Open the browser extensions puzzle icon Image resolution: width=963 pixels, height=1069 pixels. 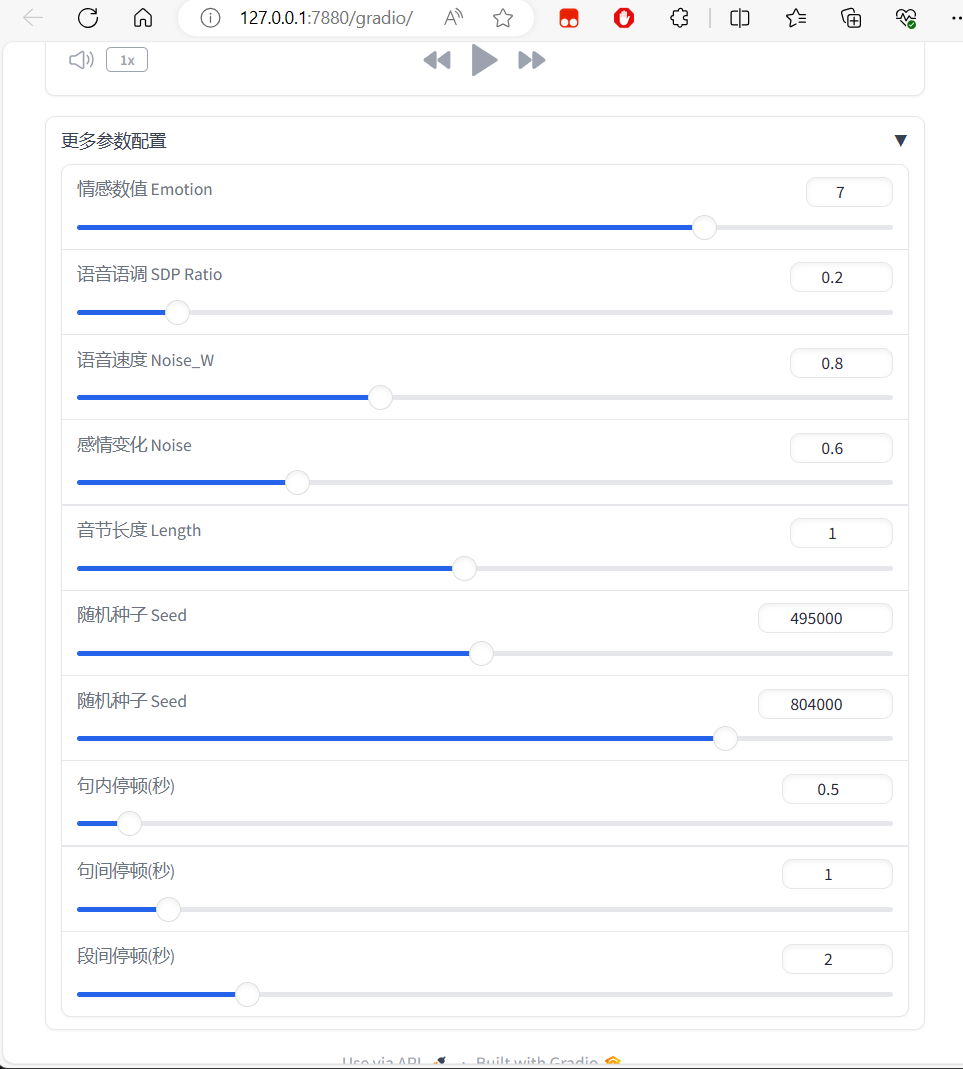pyautogui.click(x=679, y=18)
